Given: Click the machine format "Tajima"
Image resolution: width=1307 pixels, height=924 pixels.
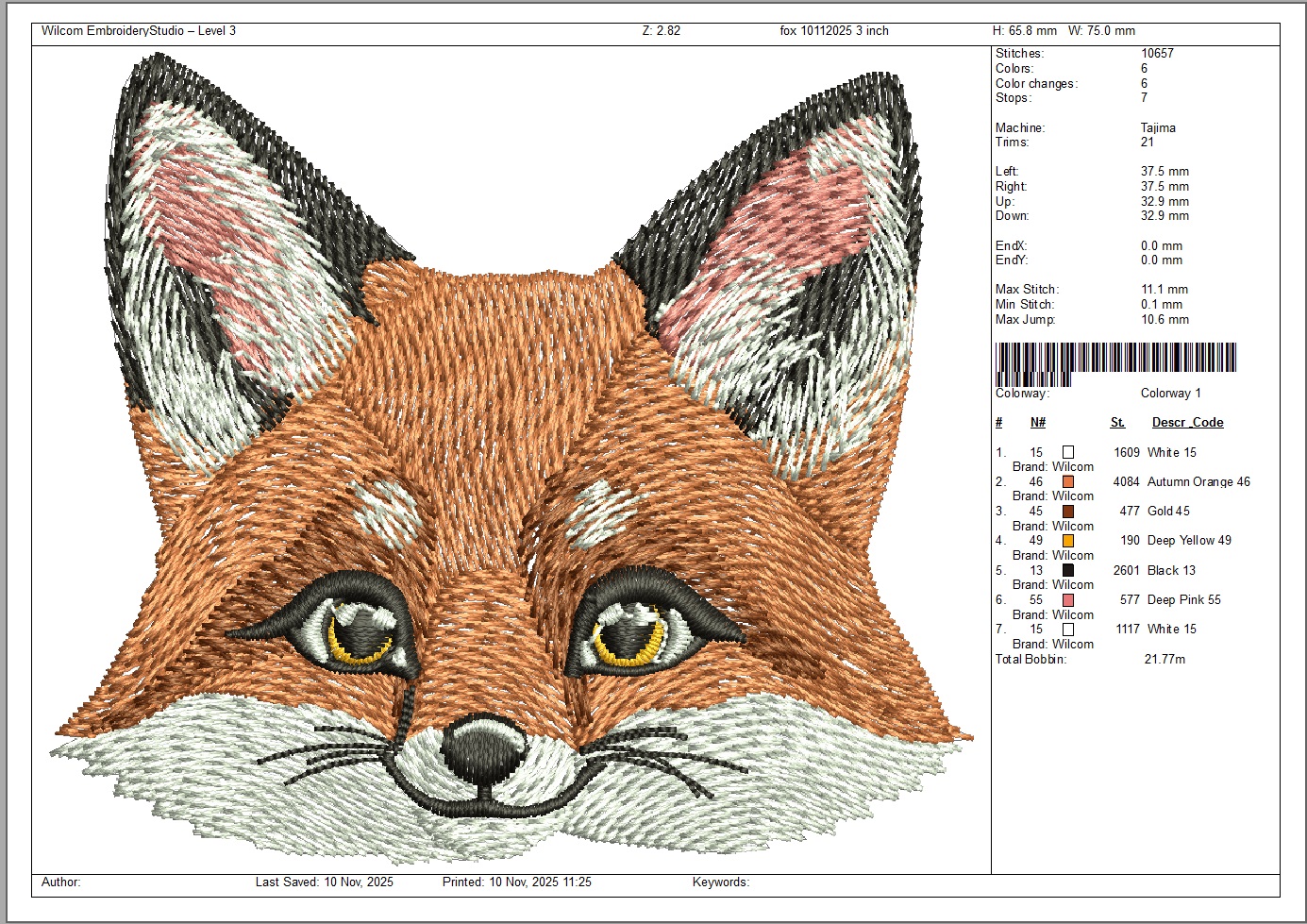Looking at the screenshot, I should [x=1158, y=128].
